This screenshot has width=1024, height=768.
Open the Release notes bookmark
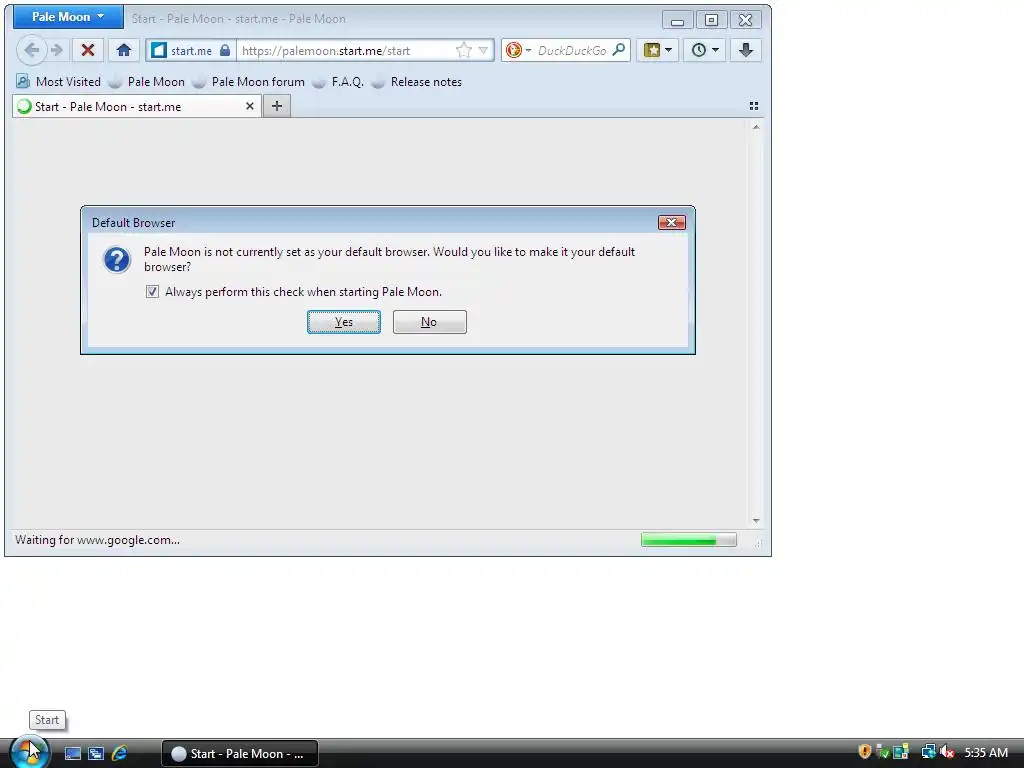pos(417,82)
